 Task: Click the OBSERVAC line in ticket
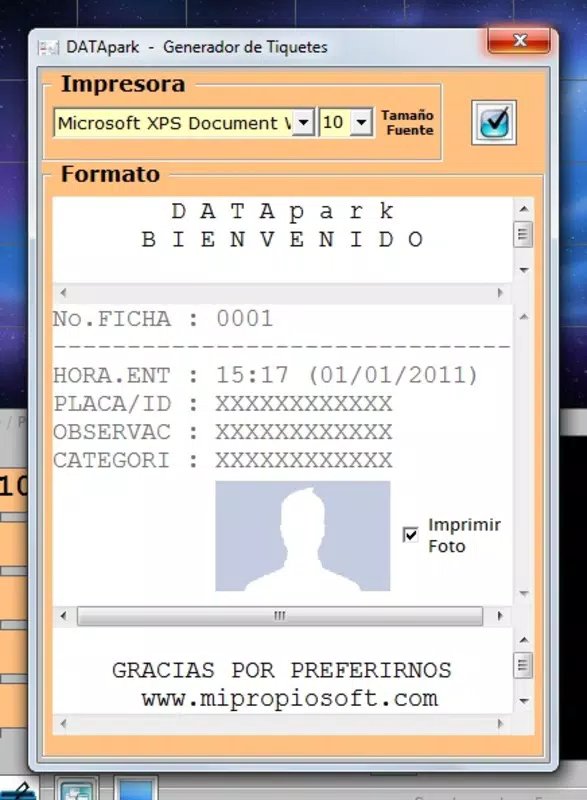tap(223, 432)
